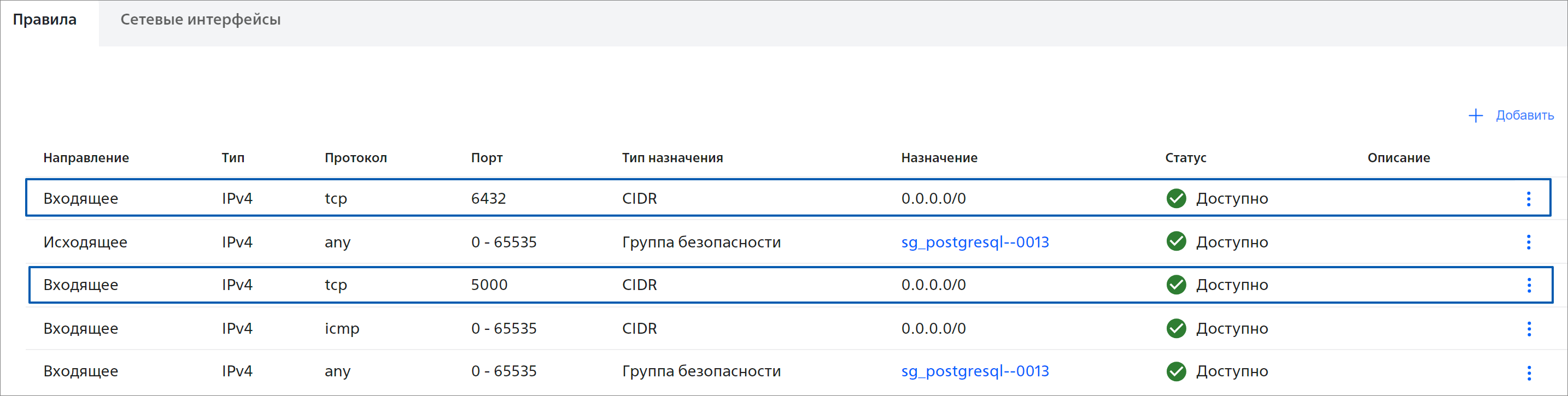Click the Направление column header
This screenshot has height=396, width=1568.
click(x=86, y=157)
